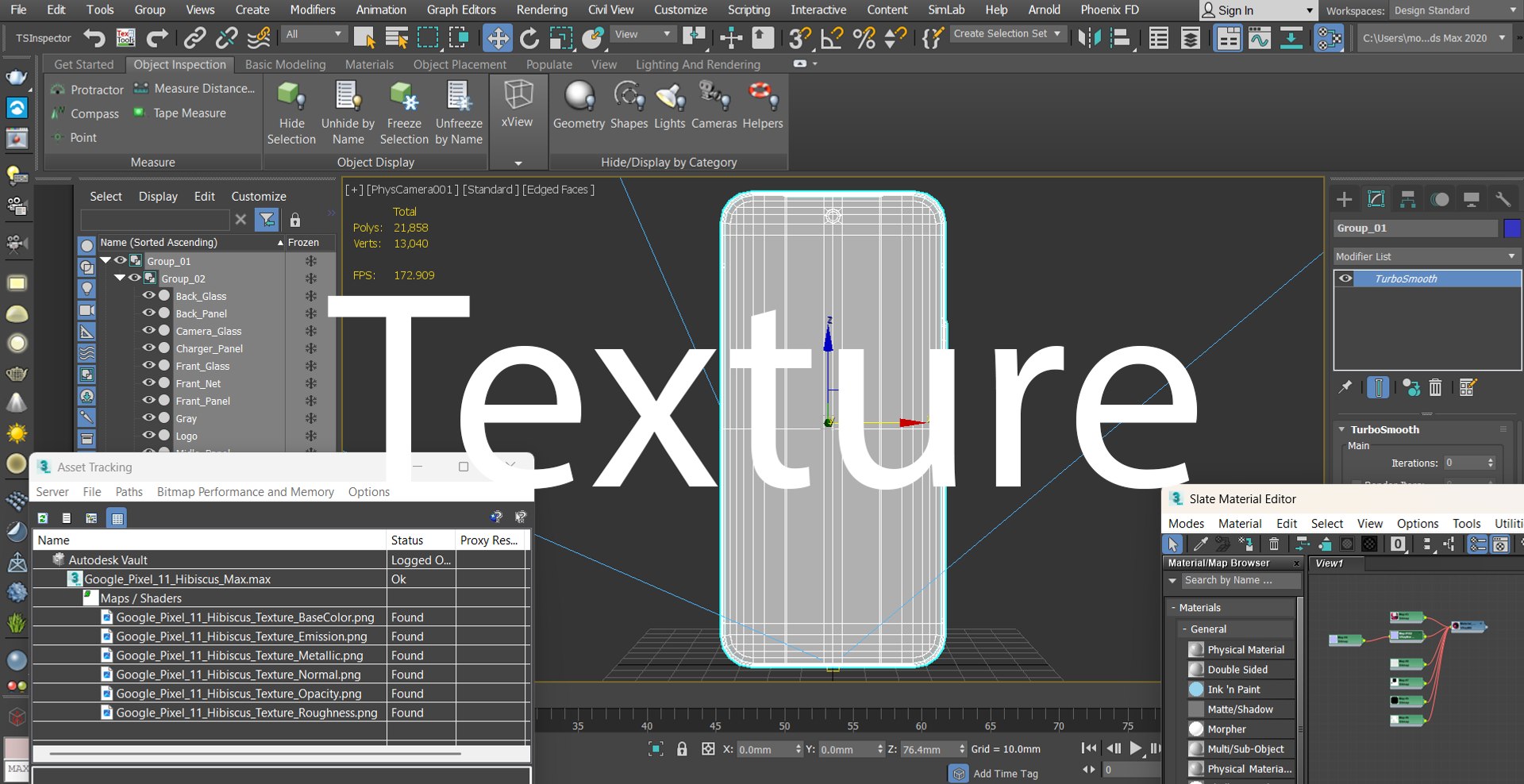Open Modes menu in Slate Material Editor
Screen dimensions: 1524x784
pyautogui.click(x=1186, y=524)
